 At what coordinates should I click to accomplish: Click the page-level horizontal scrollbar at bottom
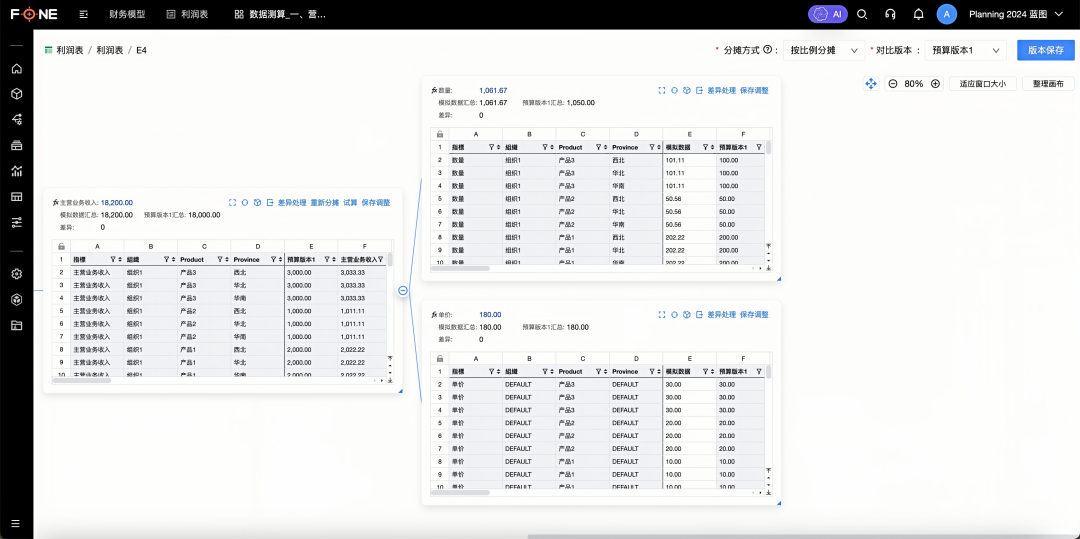tap(803, 536)
